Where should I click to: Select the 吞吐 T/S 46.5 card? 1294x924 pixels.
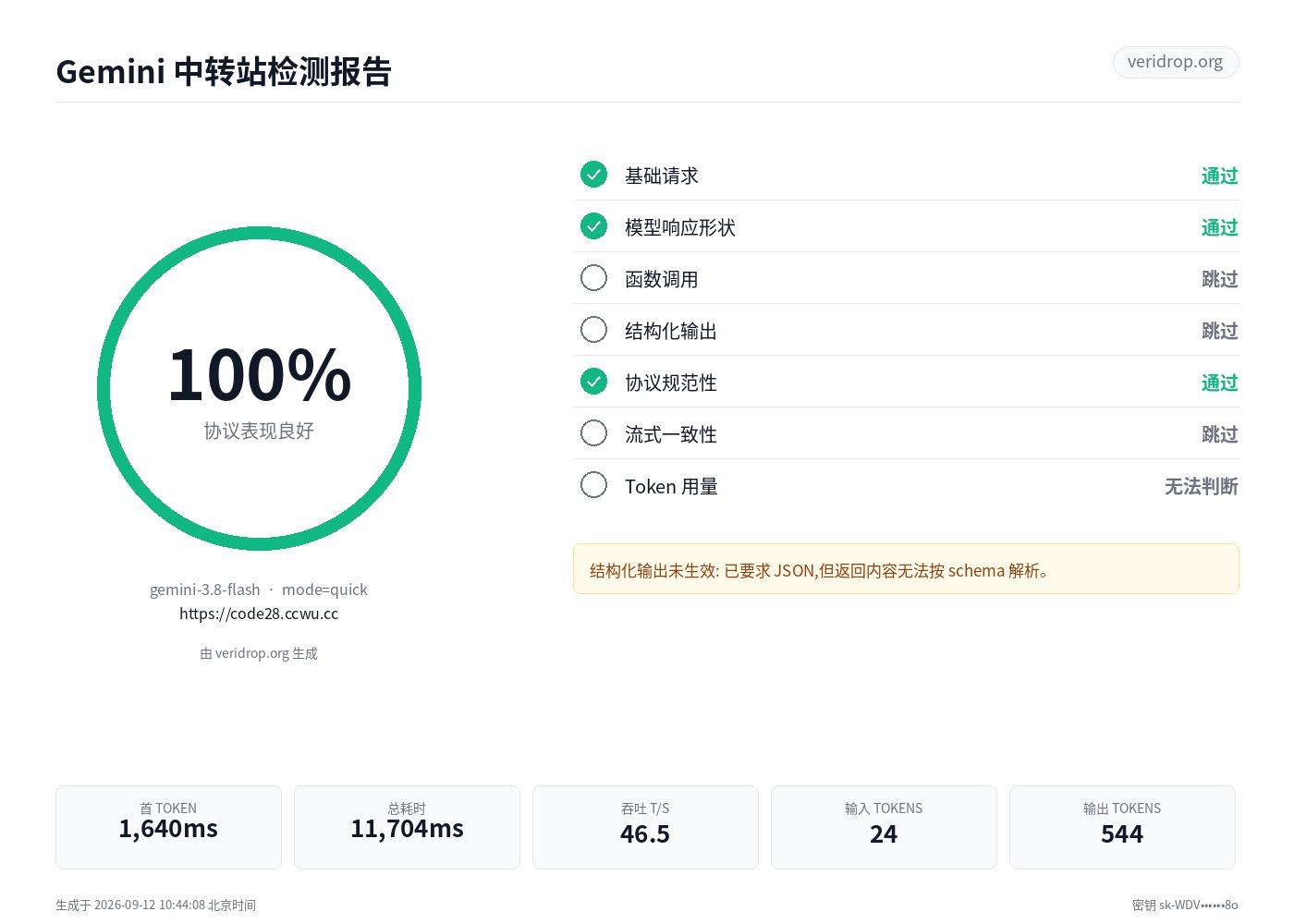point(645,827)
